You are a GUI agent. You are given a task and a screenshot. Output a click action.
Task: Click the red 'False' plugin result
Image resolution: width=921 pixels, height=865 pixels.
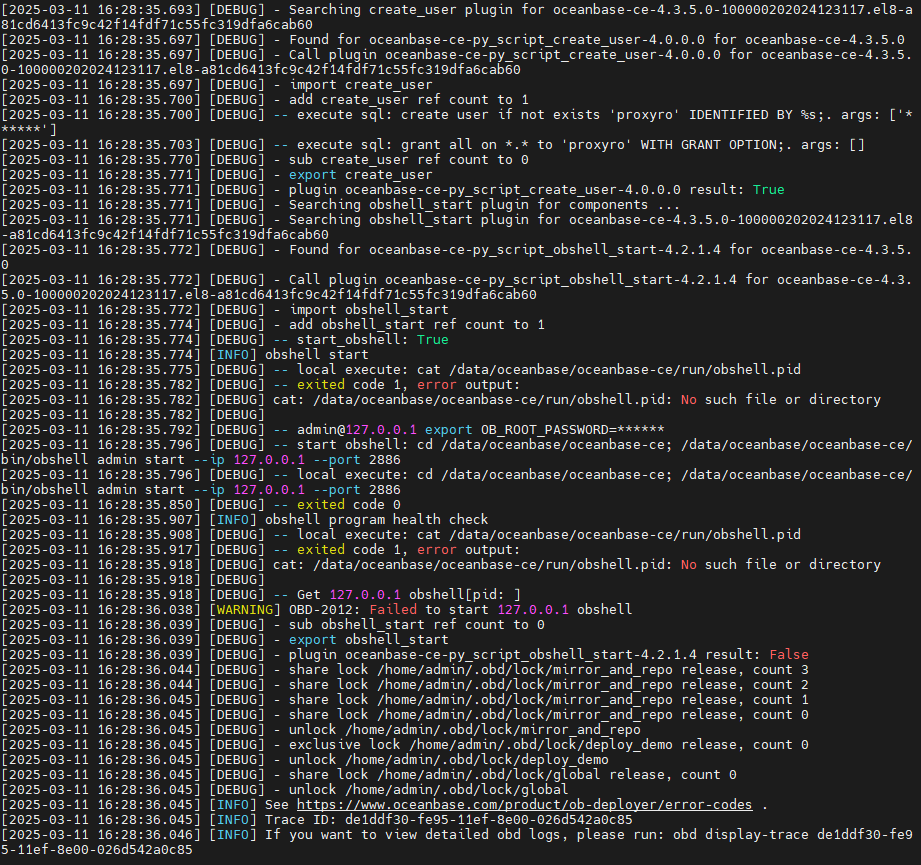[789, 655]
